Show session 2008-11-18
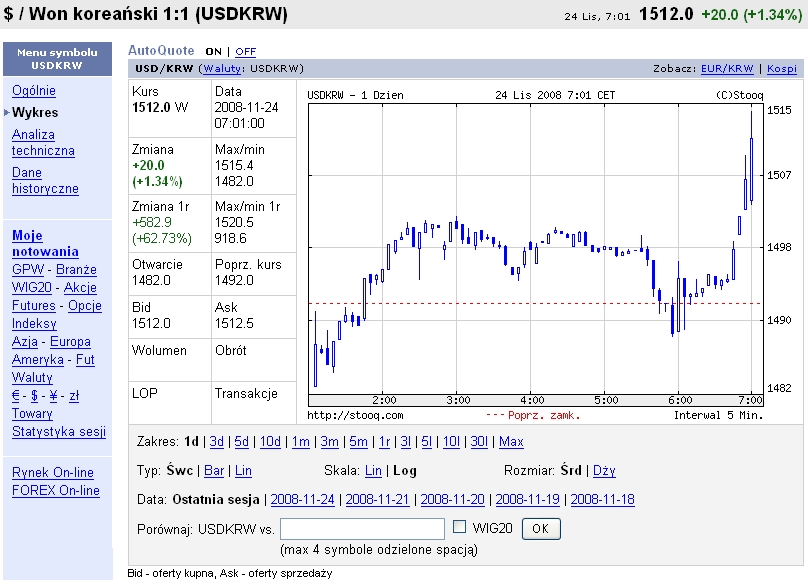 click(x=602, y=499)
